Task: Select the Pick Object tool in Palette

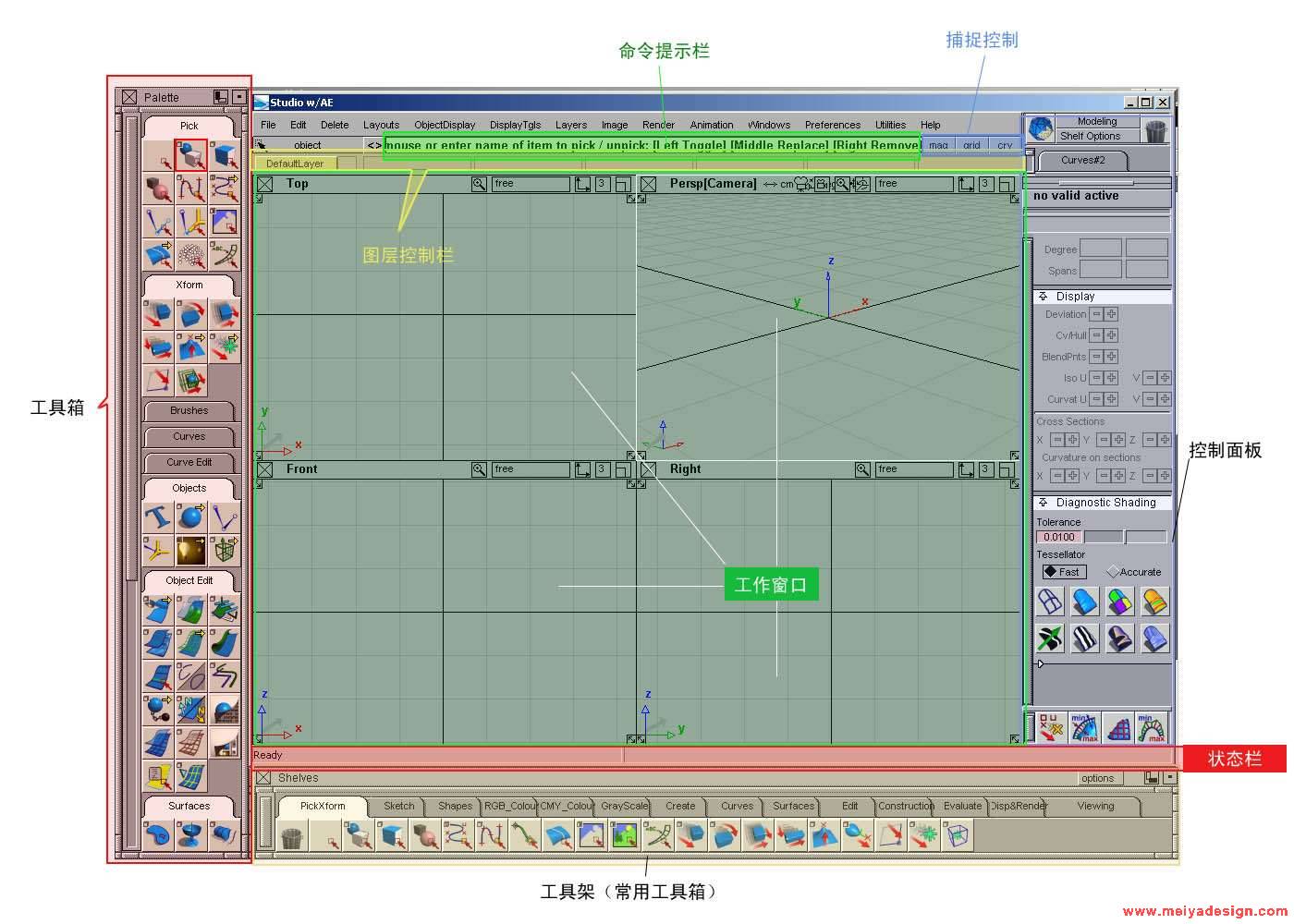Action: pos(191,155)
